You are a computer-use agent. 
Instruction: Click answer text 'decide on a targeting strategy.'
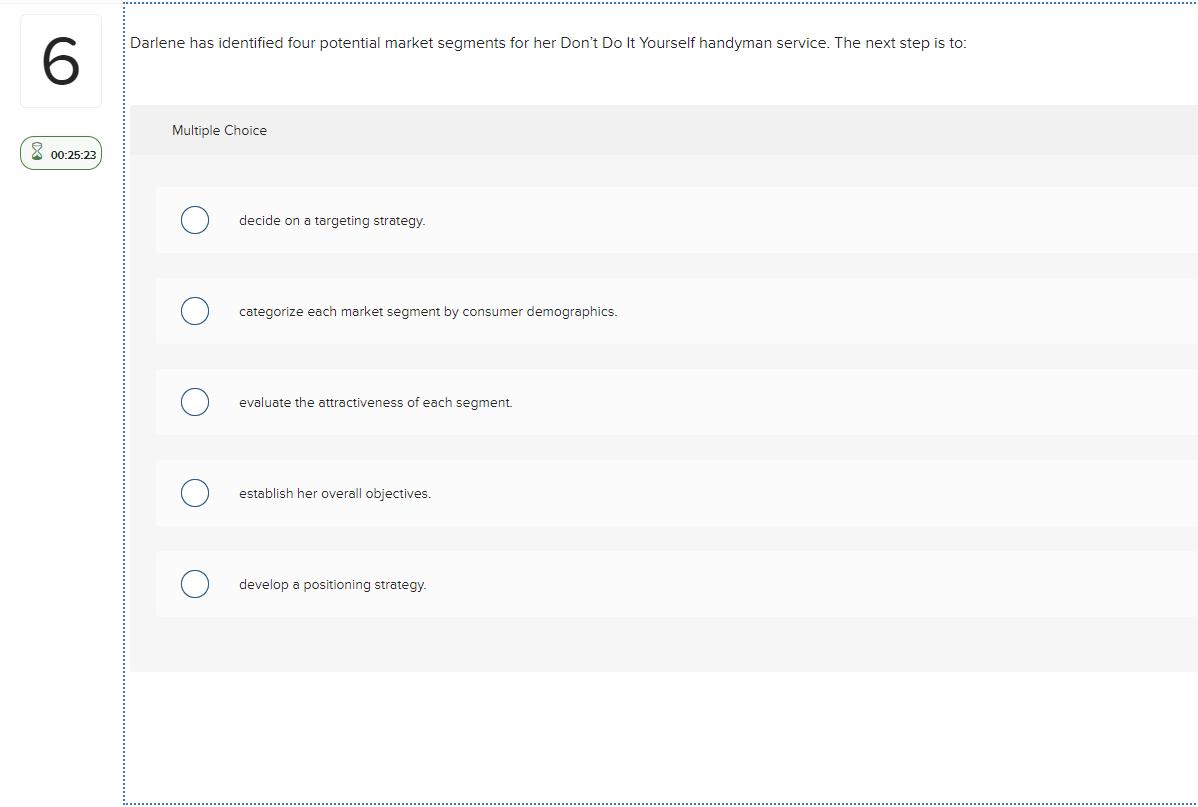(x=332, y=221)
